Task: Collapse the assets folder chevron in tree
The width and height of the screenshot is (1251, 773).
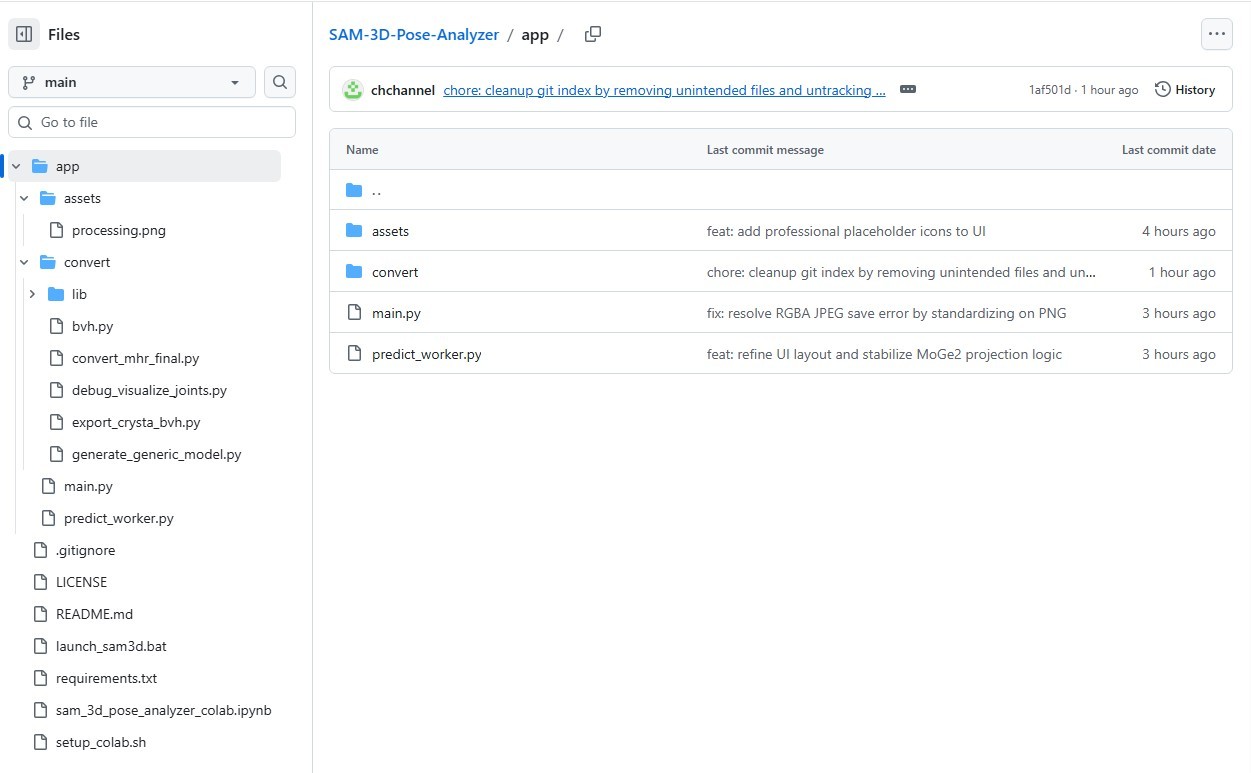Action: [24, 198]
